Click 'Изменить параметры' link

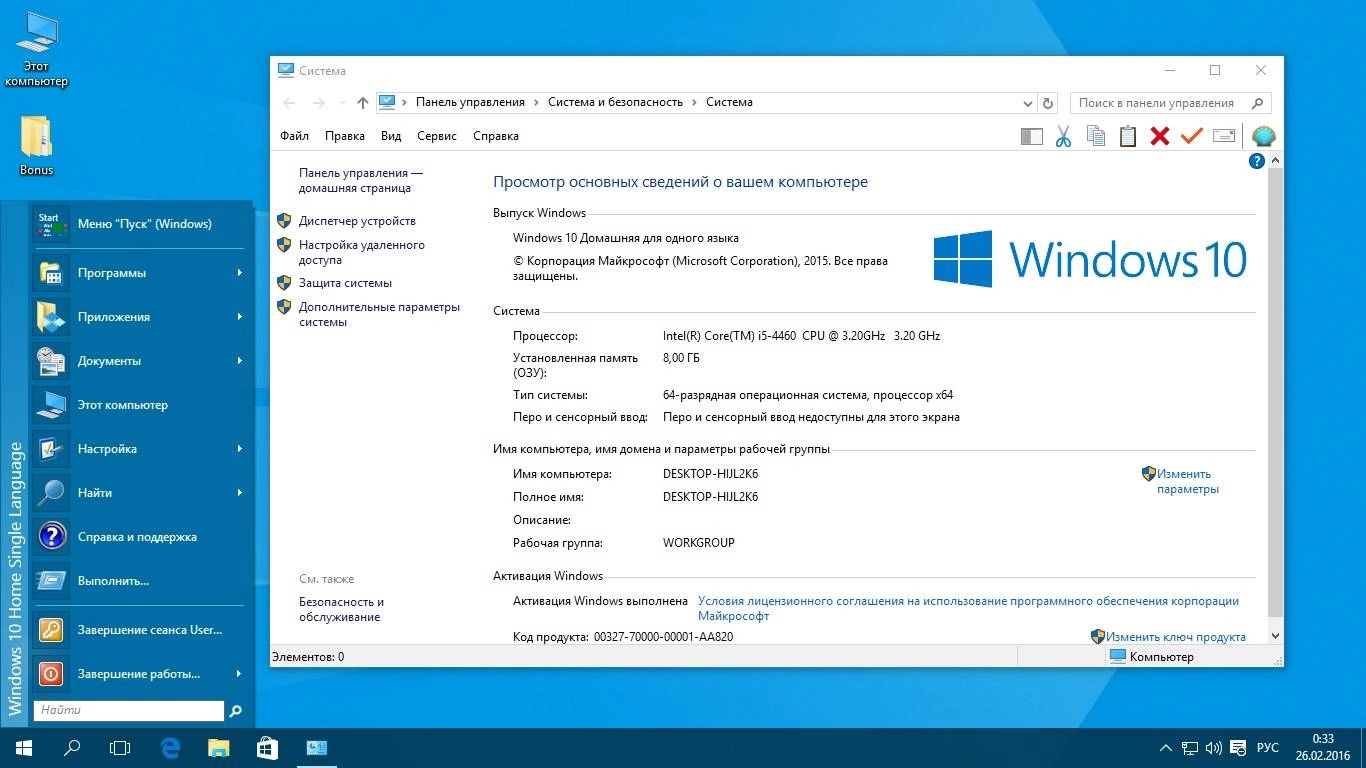point(1188,482)
